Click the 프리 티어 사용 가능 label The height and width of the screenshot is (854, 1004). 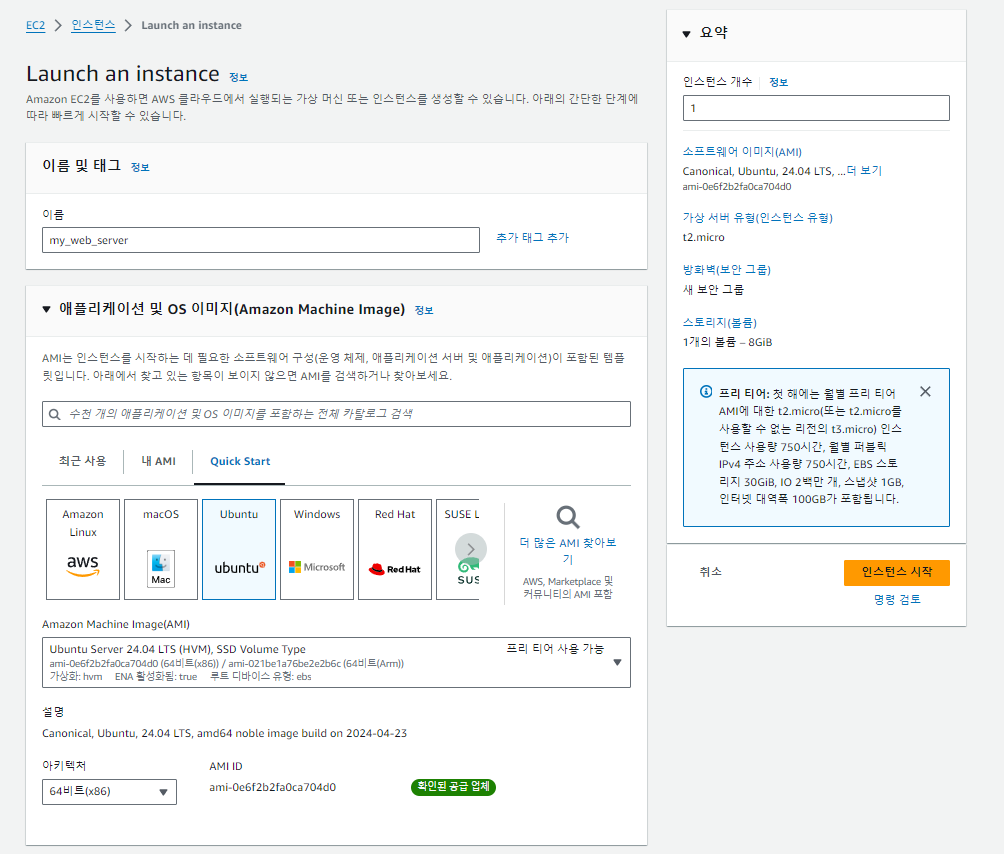555,649
